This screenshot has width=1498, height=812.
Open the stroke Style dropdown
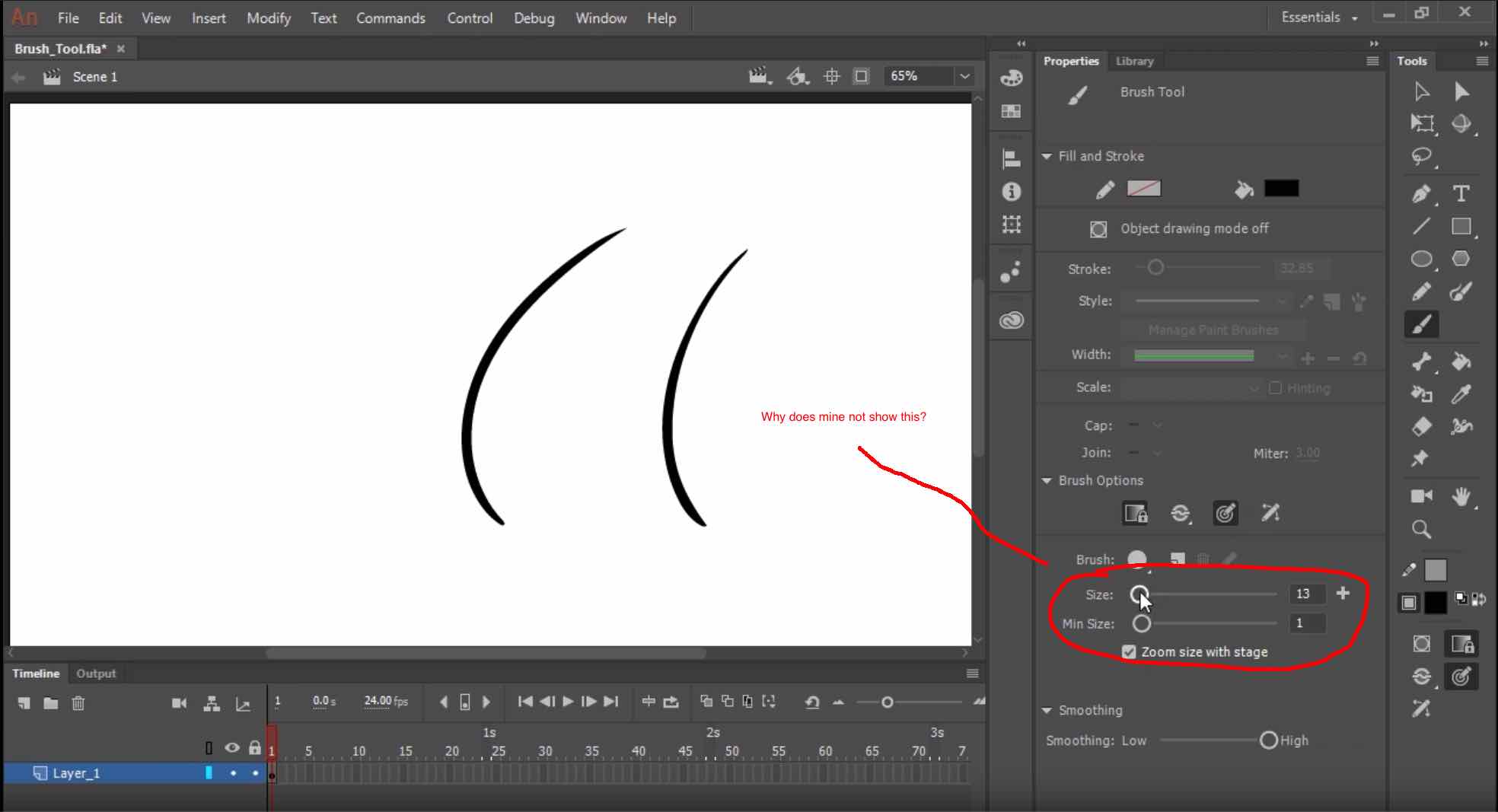click(1283, 301)
